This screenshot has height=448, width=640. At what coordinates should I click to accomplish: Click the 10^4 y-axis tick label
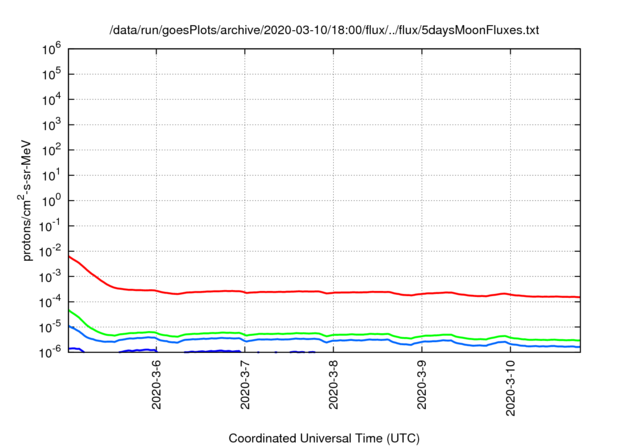click(x=51, y=100)
